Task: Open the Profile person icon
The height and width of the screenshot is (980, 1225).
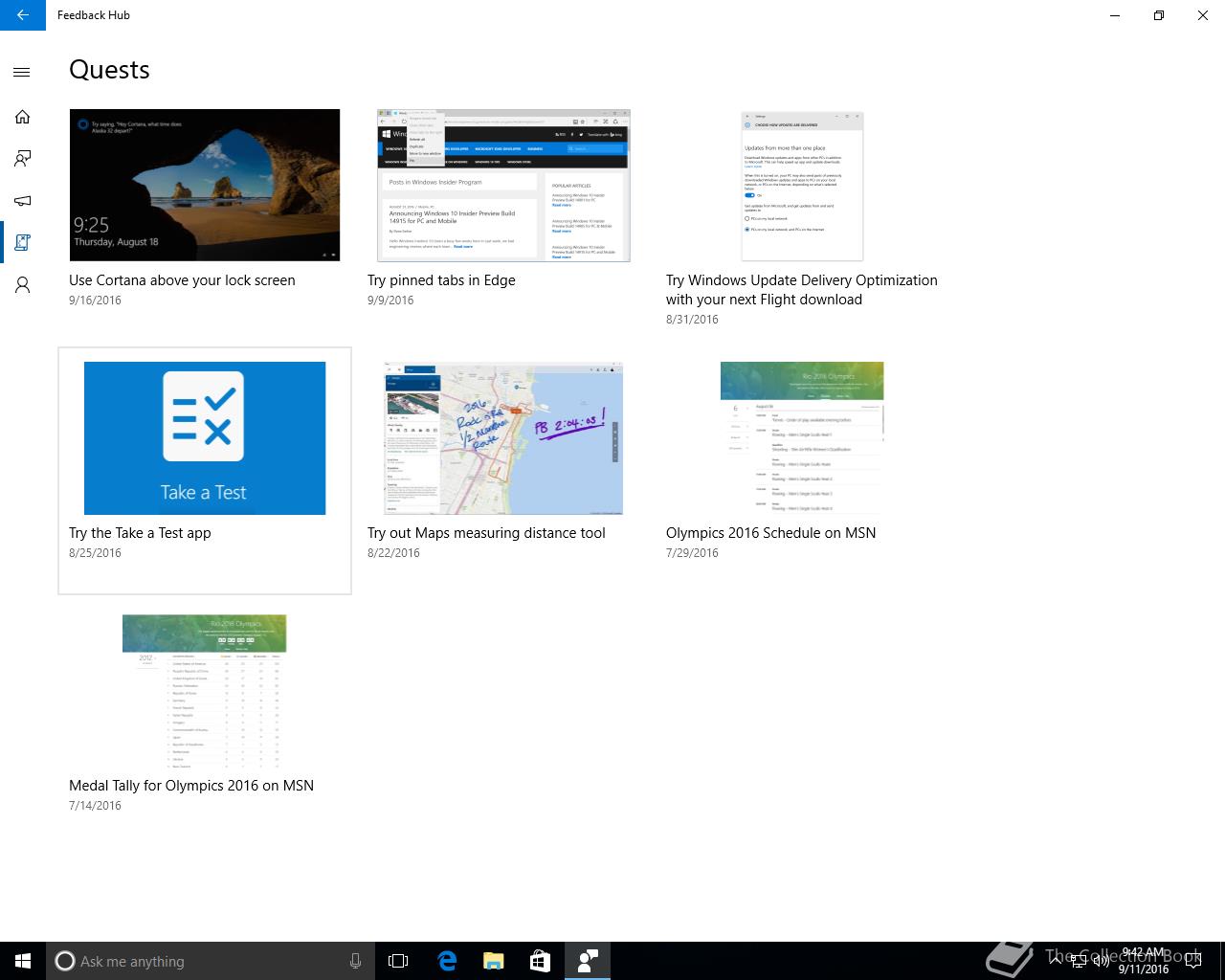Action: pyautogui.click(x=22, y=285)
